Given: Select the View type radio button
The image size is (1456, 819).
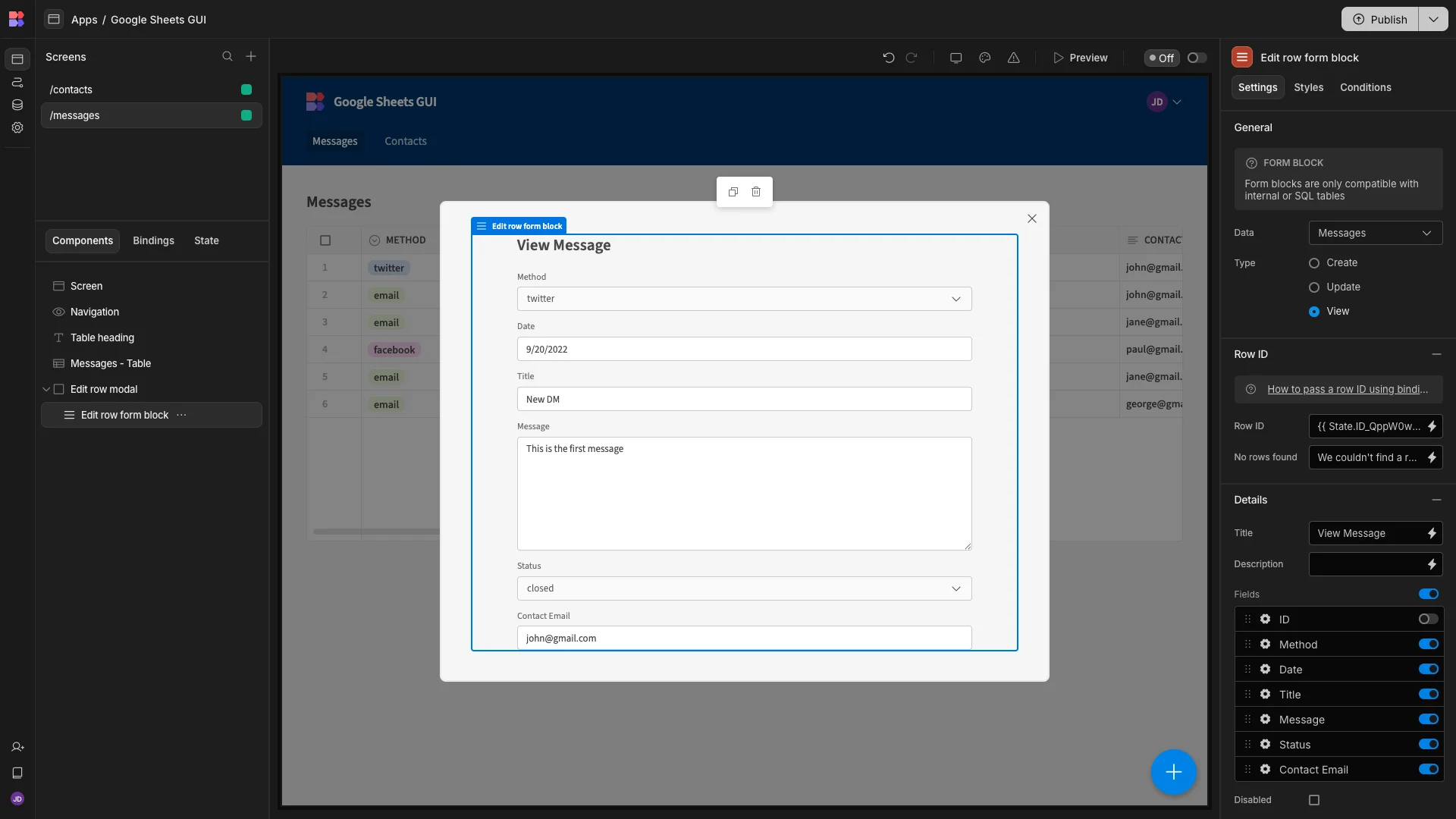Looking at the screenshot, I should 1314,312.
